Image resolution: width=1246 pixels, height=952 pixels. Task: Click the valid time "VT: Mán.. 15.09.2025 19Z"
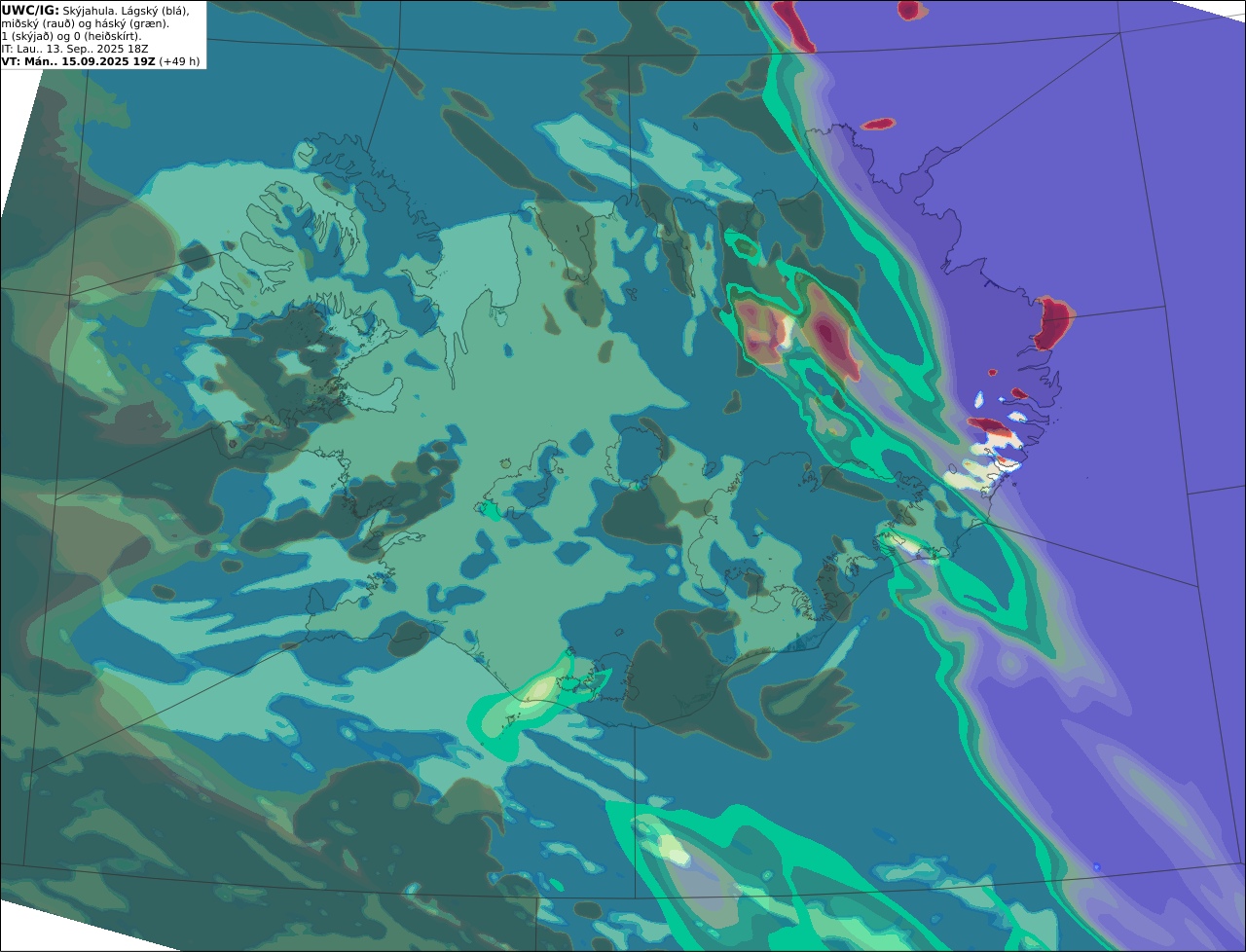pos(78,60)
